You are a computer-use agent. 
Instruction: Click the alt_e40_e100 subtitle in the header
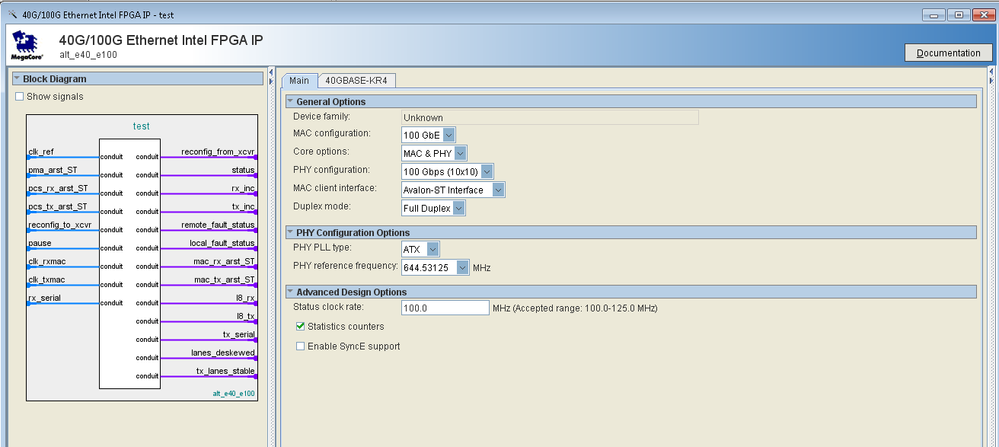[88, 55]
